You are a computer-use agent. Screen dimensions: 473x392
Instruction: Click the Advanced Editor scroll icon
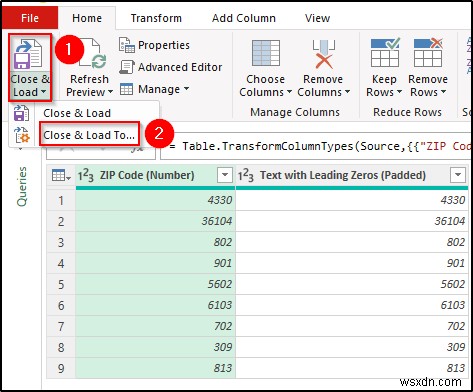pos(127,67)
